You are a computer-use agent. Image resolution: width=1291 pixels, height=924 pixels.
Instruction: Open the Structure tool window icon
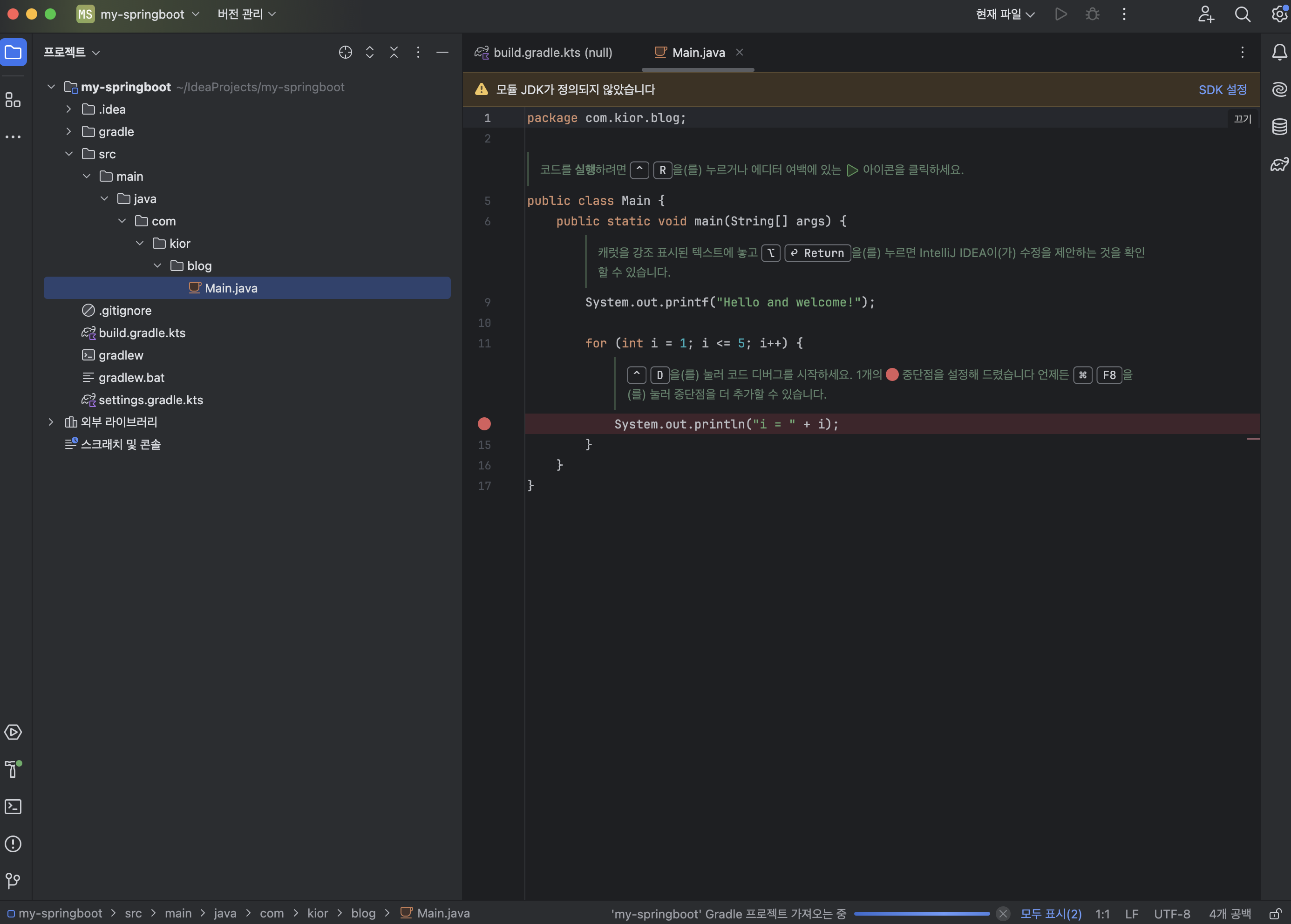click(13, 100)
